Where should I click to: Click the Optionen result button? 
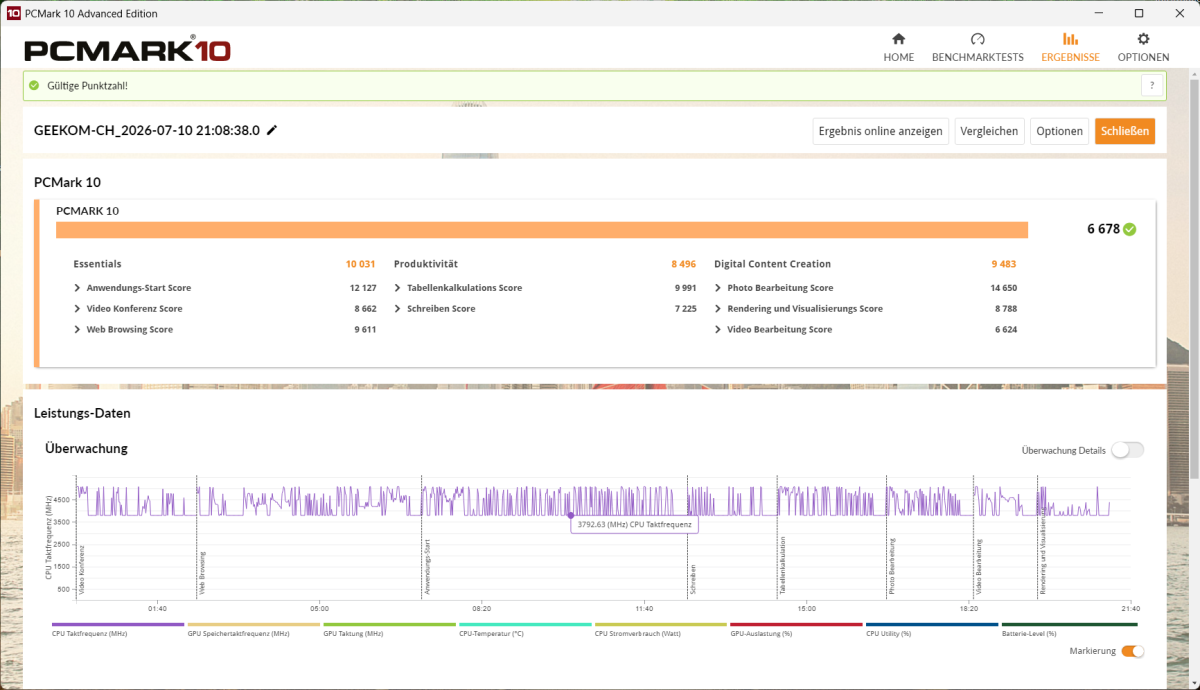(x=1059, y=131)
